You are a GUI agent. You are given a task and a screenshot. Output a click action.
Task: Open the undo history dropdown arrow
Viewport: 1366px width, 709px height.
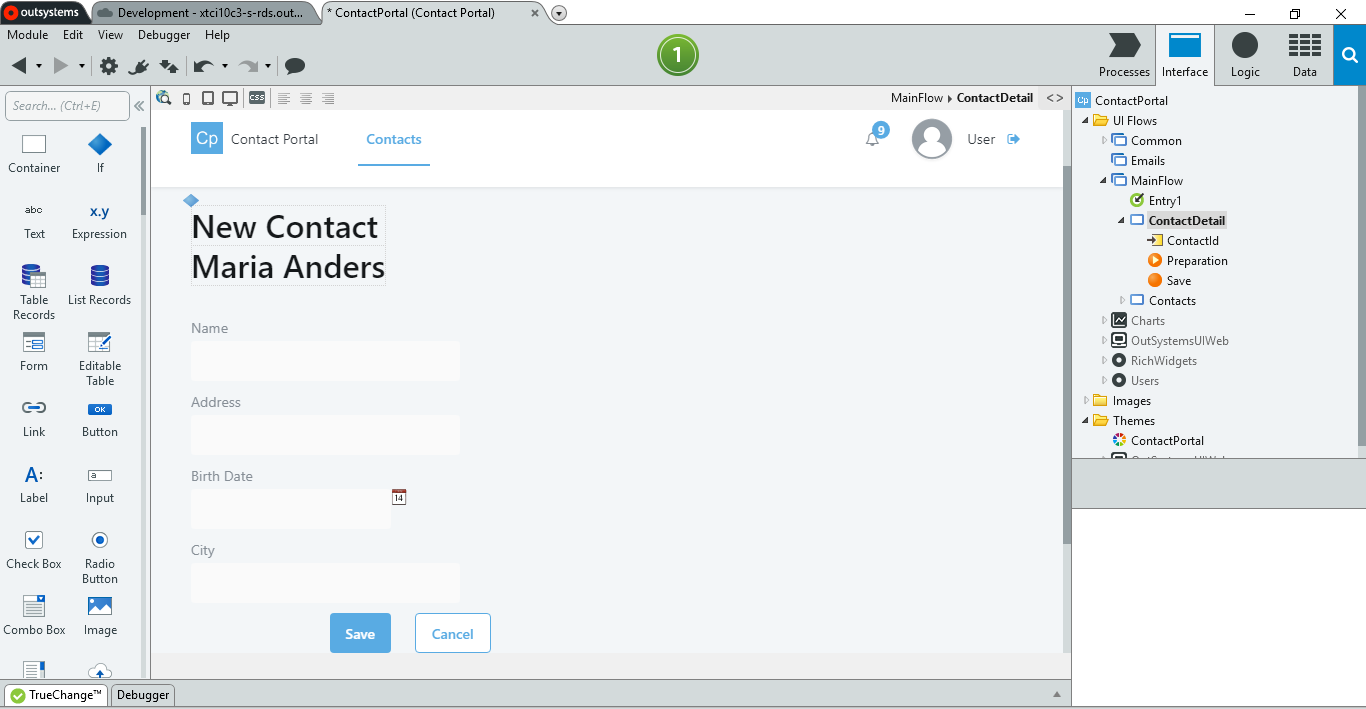224,66
